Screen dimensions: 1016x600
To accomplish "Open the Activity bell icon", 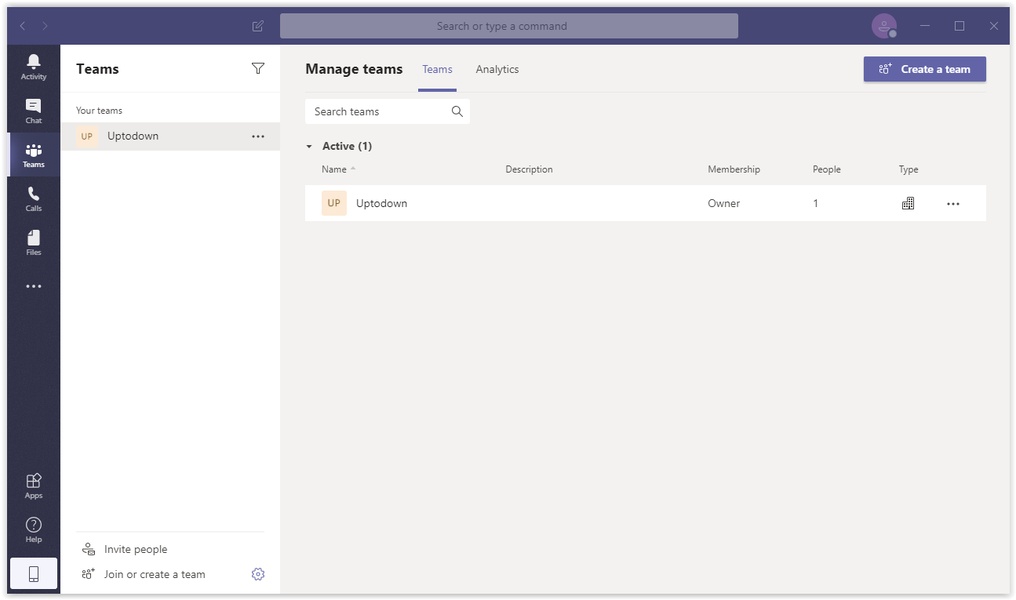I will (x=33, y=66).
